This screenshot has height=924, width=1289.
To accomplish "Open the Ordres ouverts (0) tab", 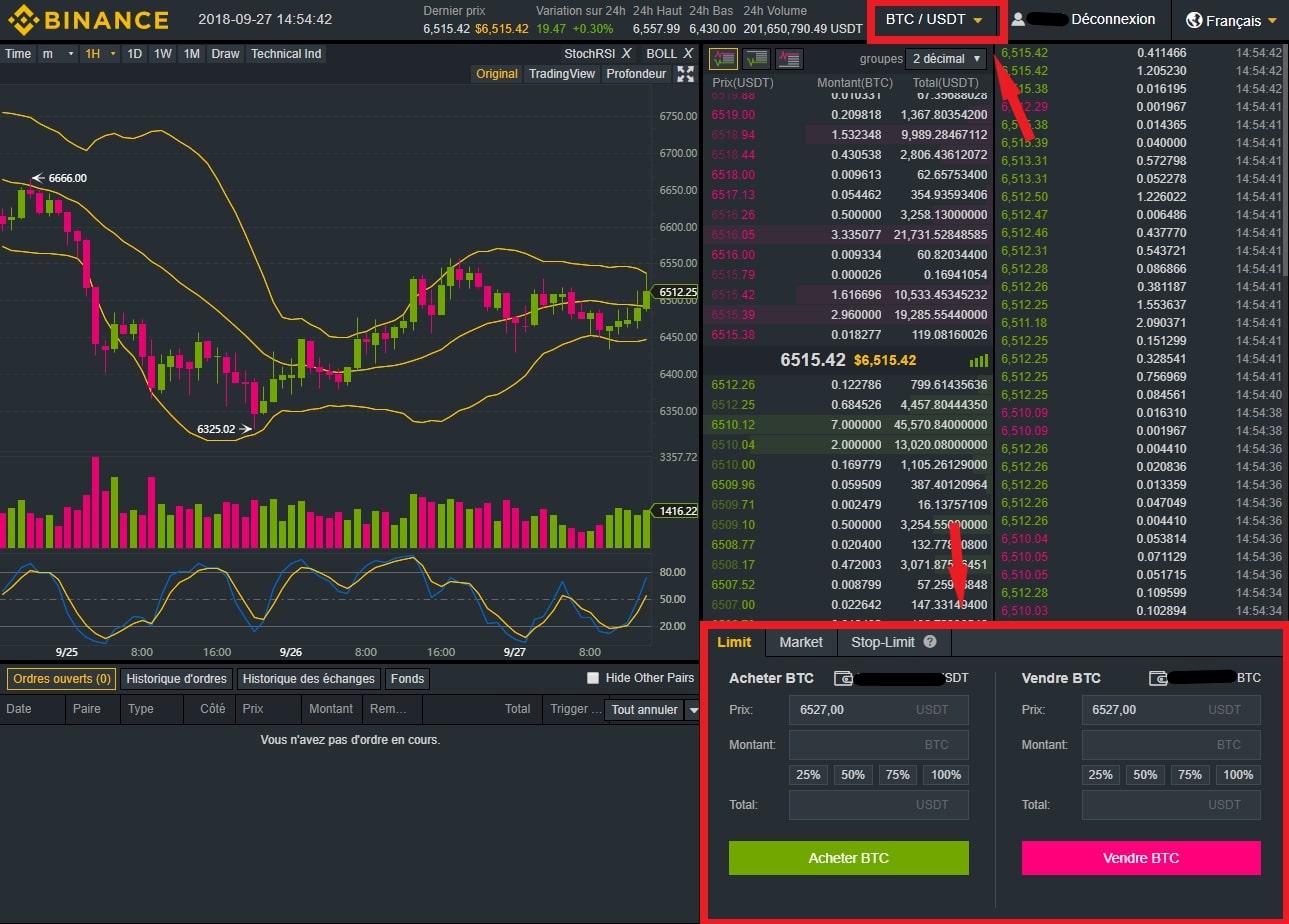I will coord(60,678).
